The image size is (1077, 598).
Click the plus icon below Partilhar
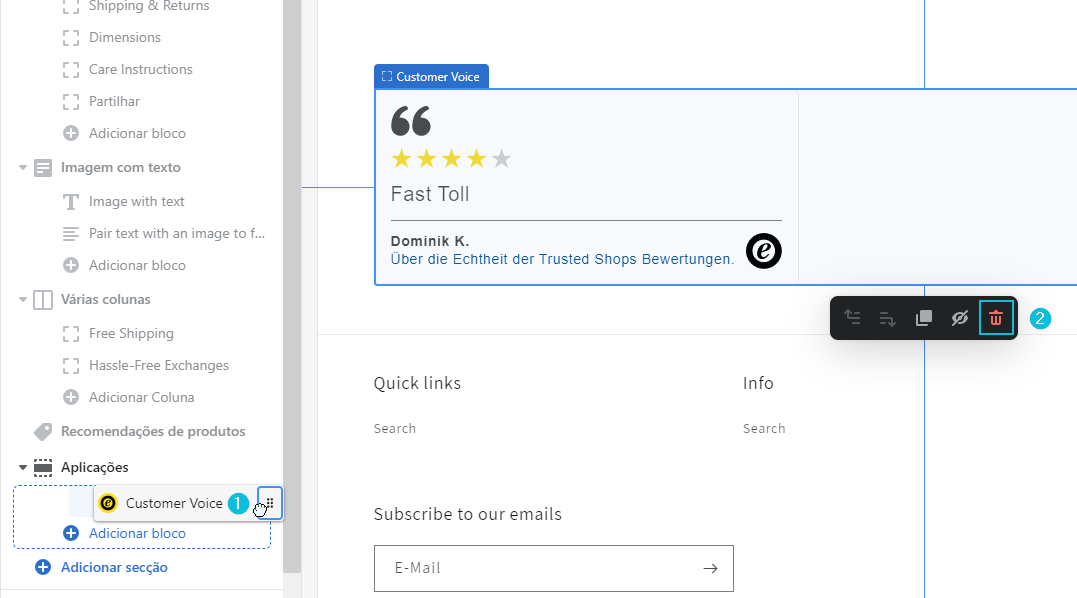click(71, 133)
